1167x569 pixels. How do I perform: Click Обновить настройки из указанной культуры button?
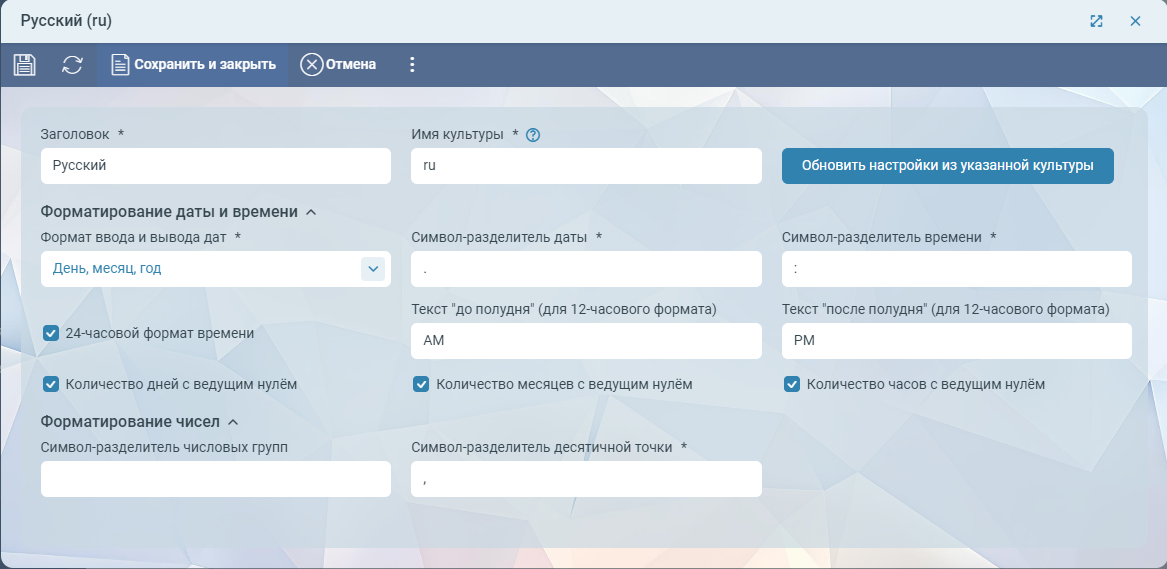[947, 166]
